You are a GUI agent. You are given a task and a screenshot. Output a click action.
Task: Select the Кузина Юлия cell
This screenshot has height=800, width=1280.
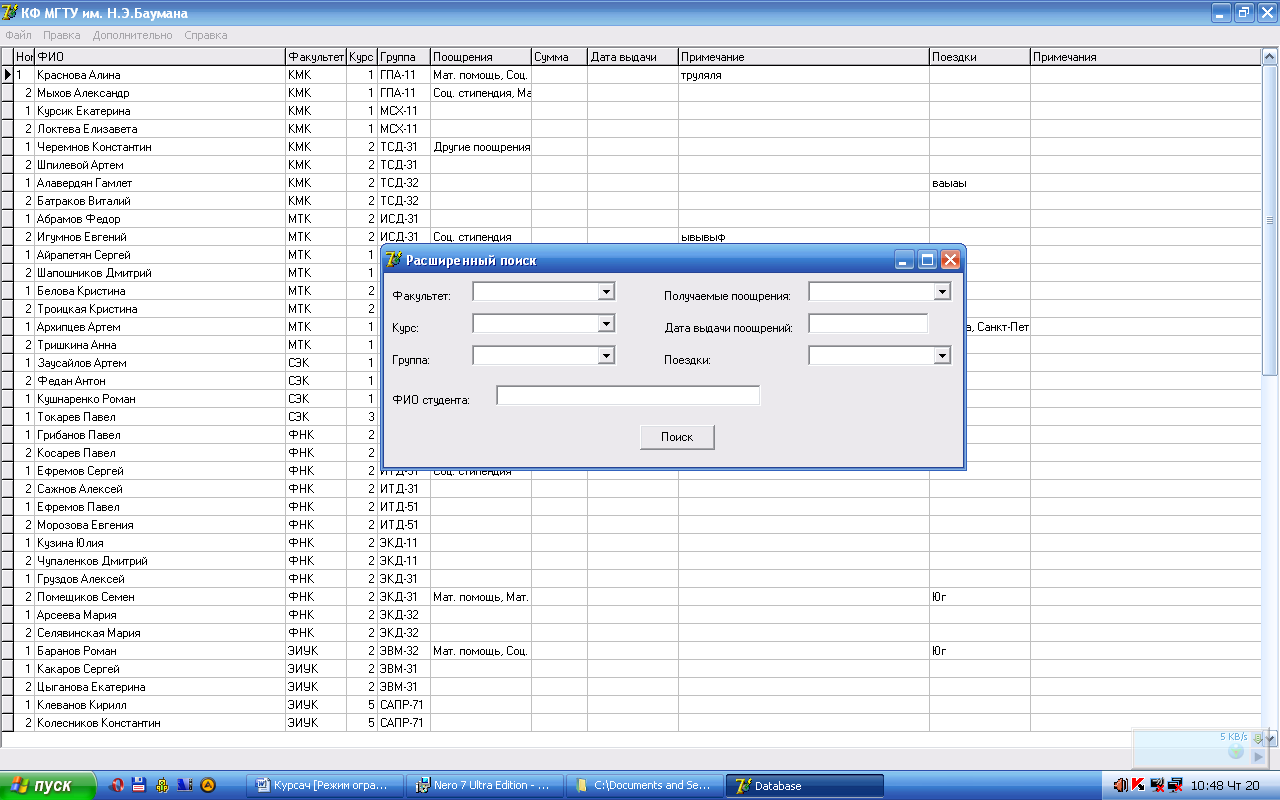click(160, 543)
